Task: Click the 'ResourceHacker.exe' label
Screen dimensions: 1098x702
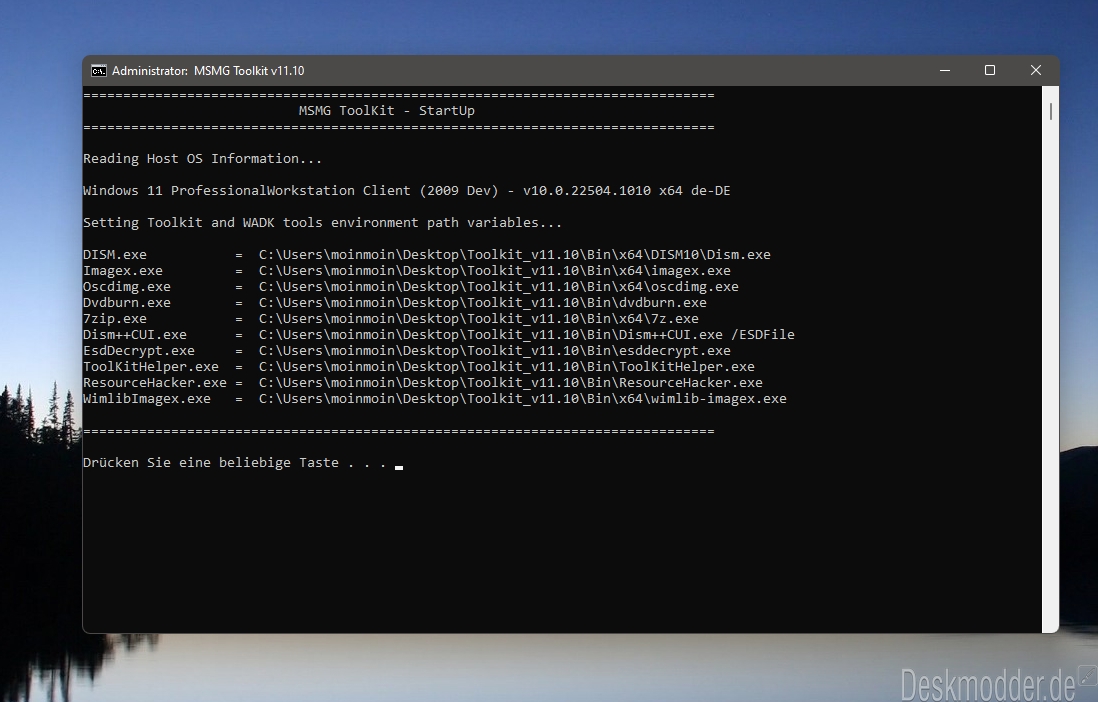Action: click(x=155, y=383)
